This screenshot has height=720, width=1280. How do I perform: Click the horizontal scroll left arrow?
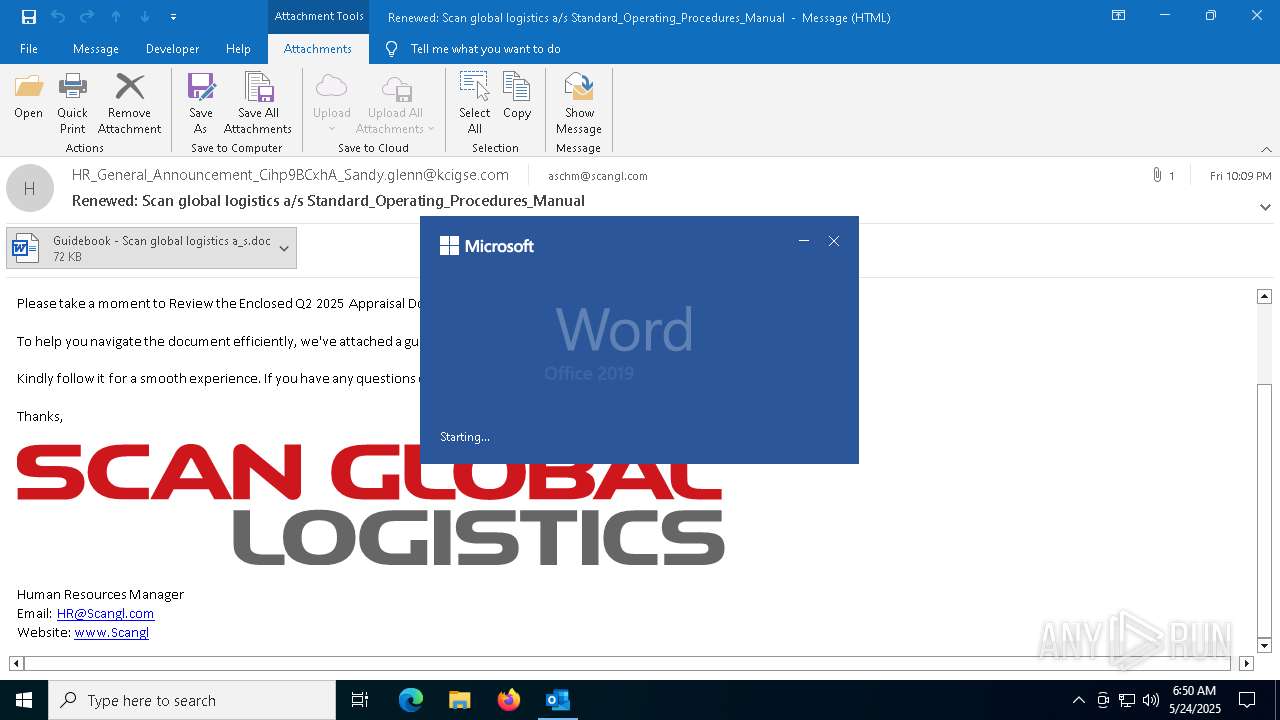(x=16, y=663)
